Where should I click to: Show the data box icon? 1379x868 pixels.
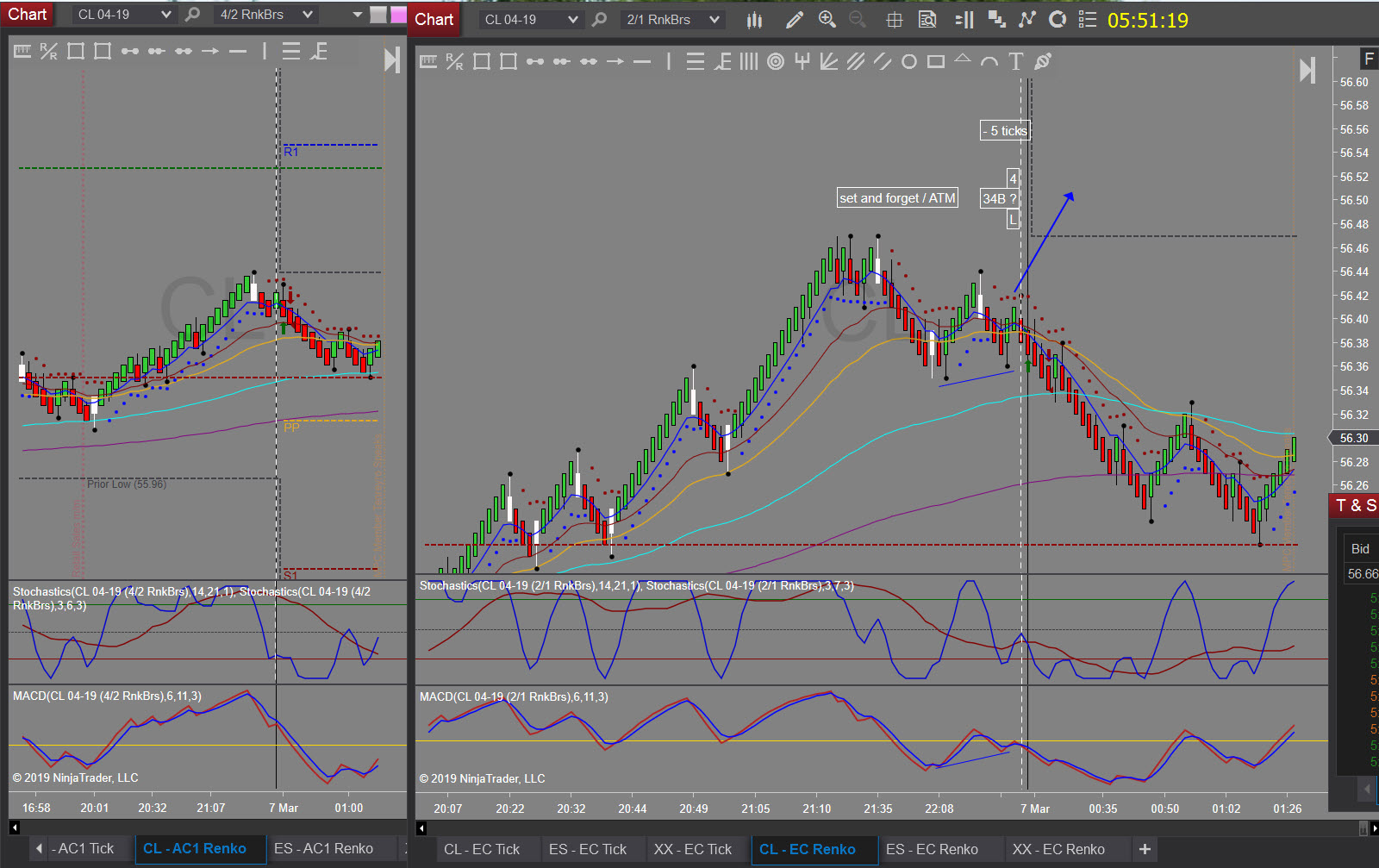(927, 20)
